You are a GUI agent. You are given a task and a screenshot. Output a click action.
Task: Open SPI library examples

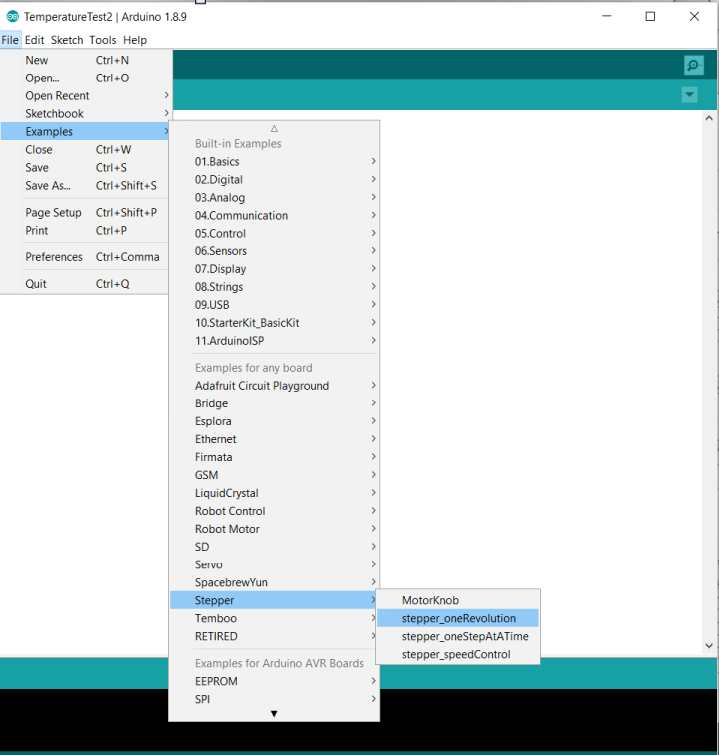coord(274,699)
